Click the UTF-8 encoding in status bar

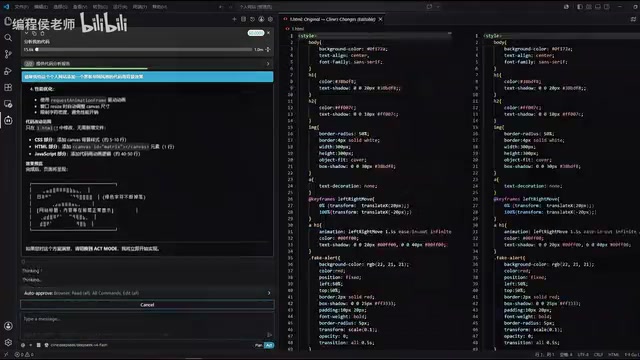(x=583, y=355)
